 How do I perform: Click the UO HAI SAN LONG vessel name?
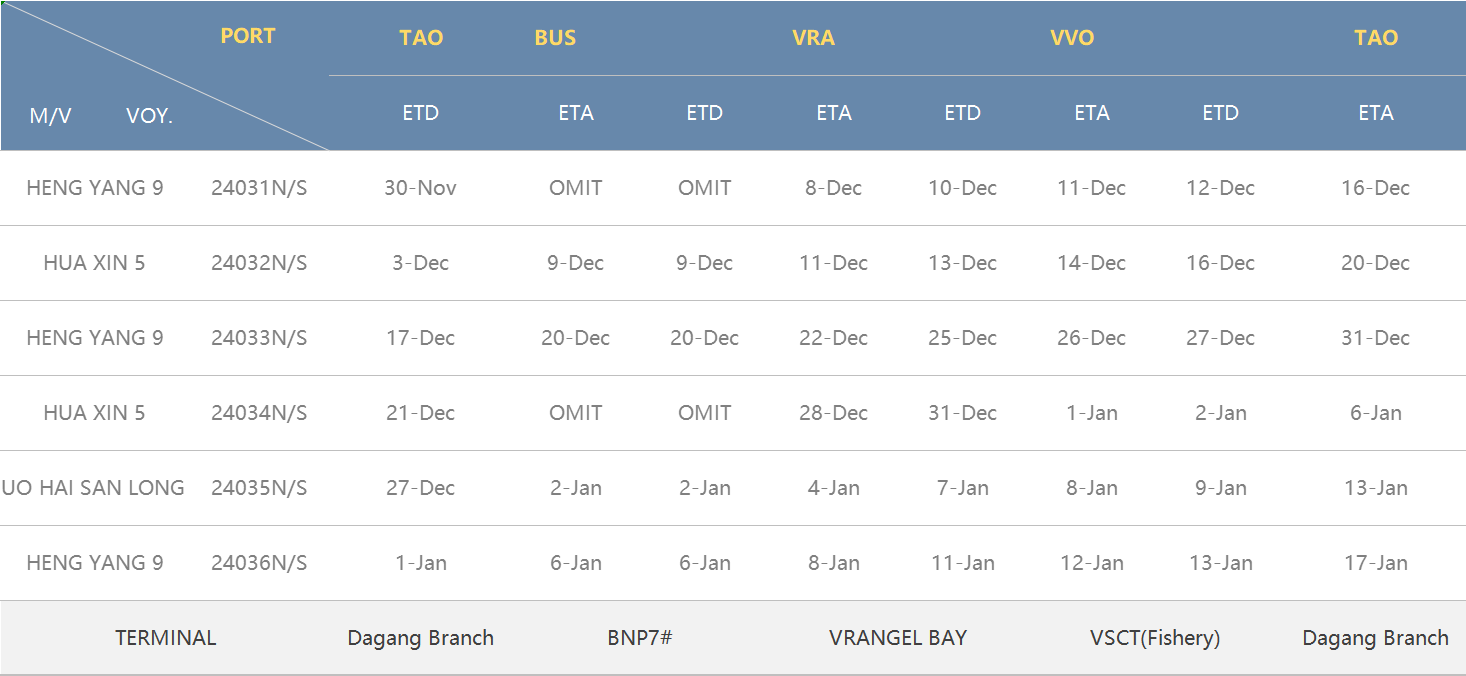pos(93,488)
